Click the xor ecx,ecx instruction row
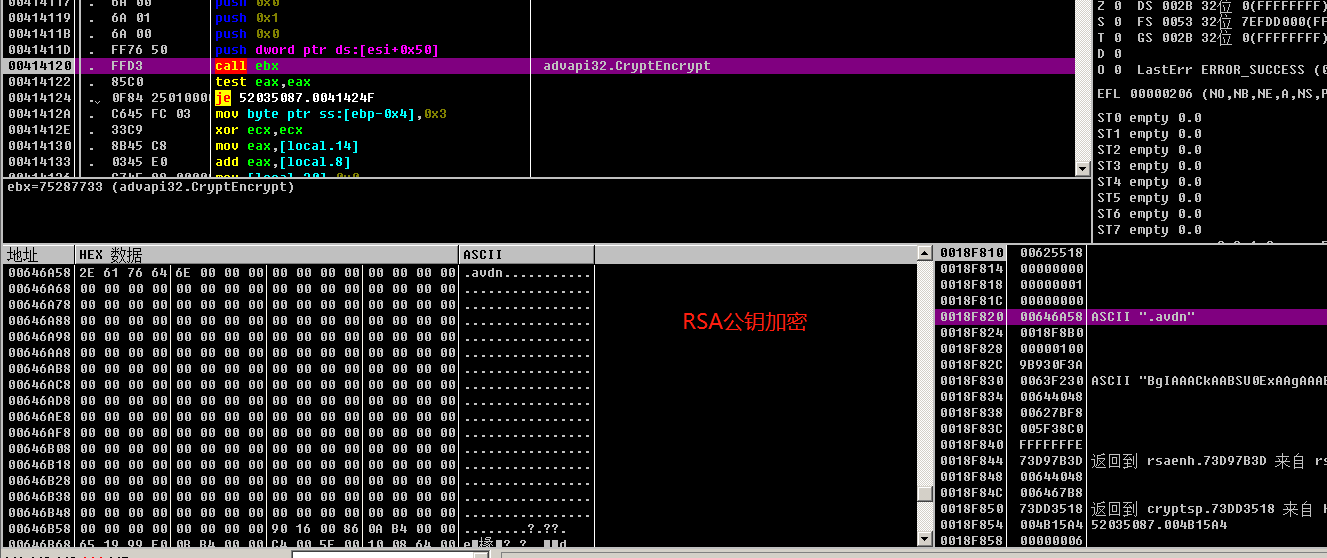1327x558 pixels. click(259, 130)
